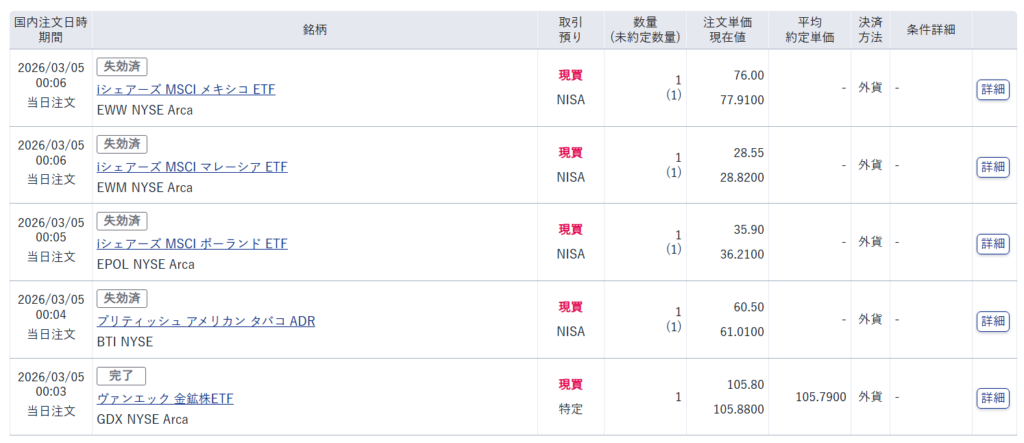Click the 銘柄 column header
1024x443 pixels.
314,30
